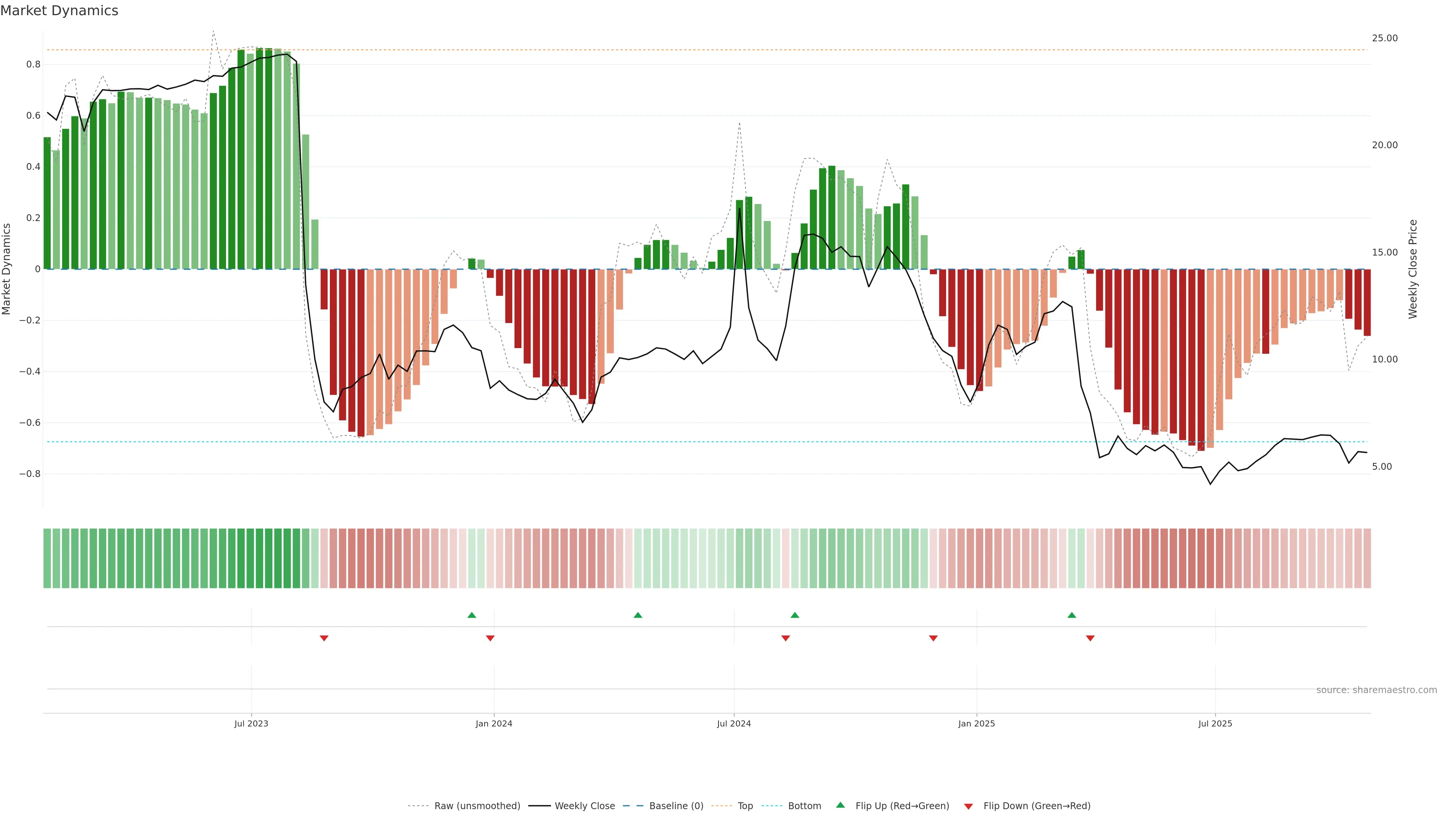Click the red flip-down triangle just before Jan 2025

click(x=933, y=638)
